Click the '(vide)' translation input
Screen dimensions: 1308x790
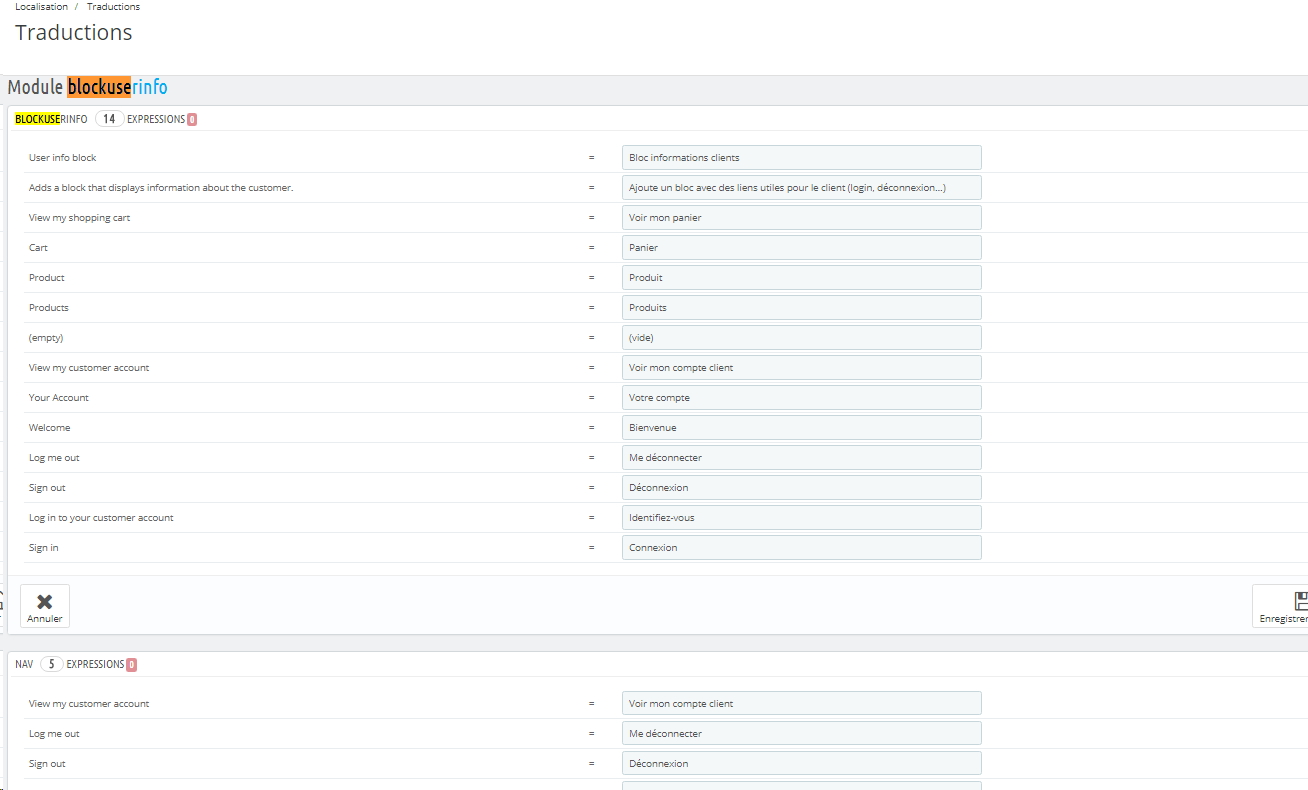tap(801, 337)
